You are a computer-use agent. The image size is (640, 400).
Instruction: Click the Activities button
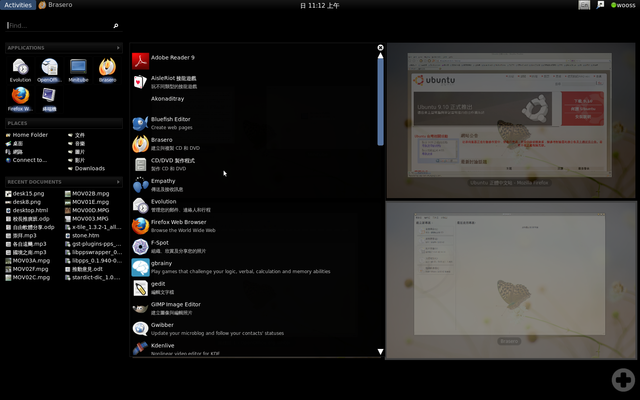coord(18,5)
